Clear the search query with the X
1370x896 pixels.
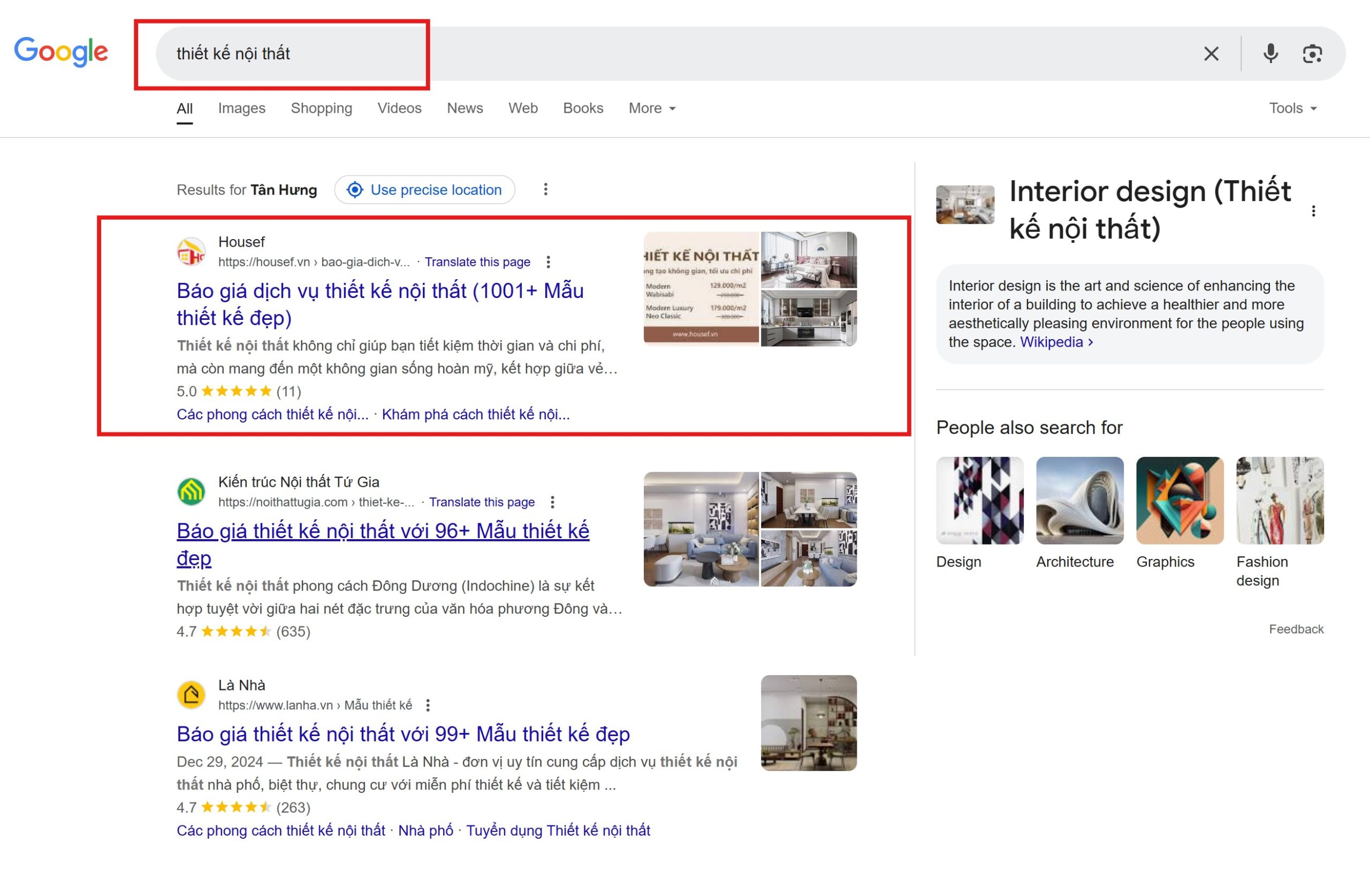pos(1211,53)
